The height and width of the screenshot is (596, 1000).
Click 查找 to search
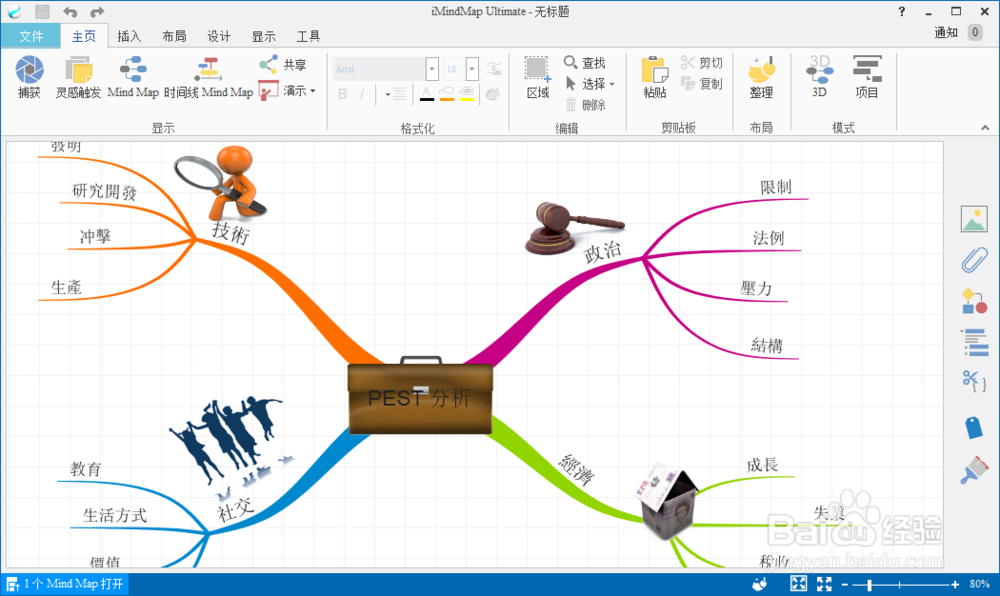click(x=584, y=62)
